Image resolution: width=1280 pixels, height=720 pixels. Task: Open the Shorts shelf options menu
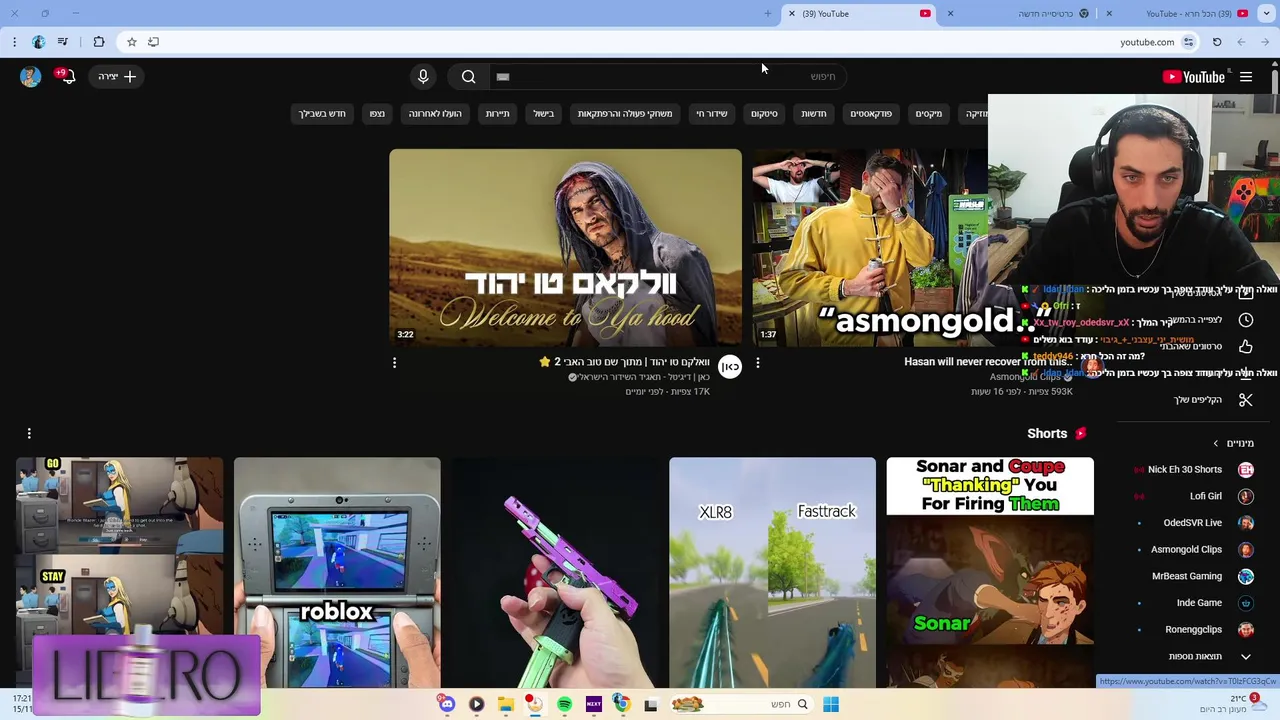pyautogui.click(x=29, y=433)
